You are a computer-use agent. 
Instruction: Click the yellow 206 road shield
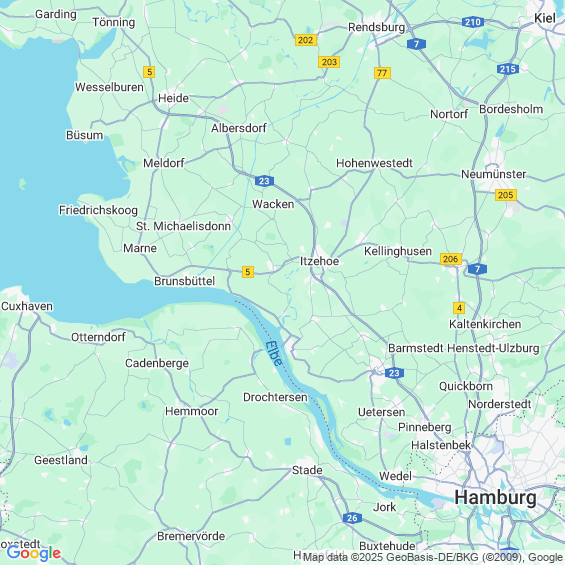(450, 259)
